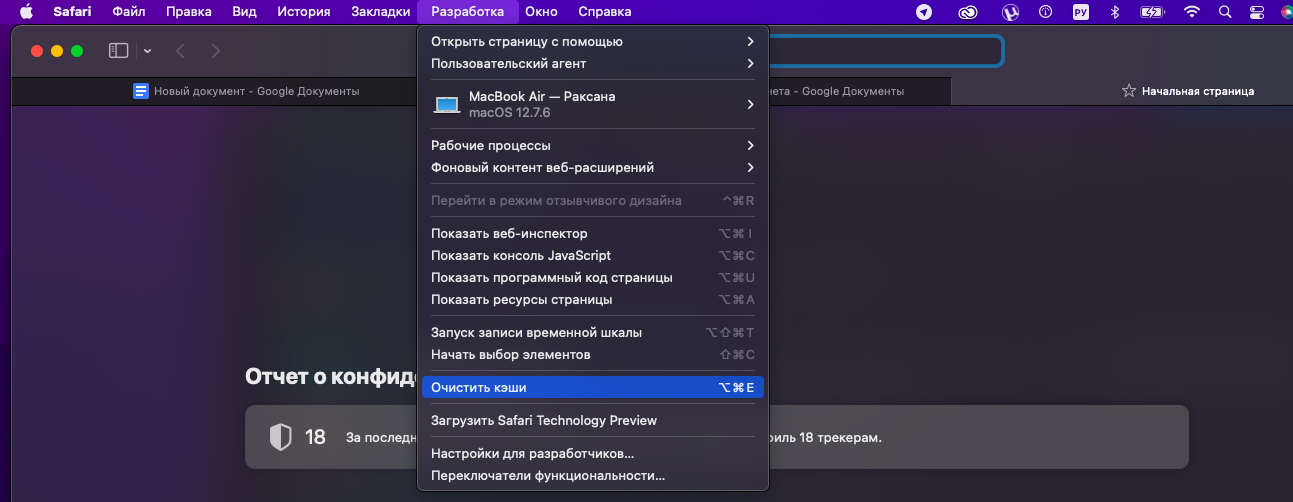Open the Wi-Fi status menu

coord(1191,12)
